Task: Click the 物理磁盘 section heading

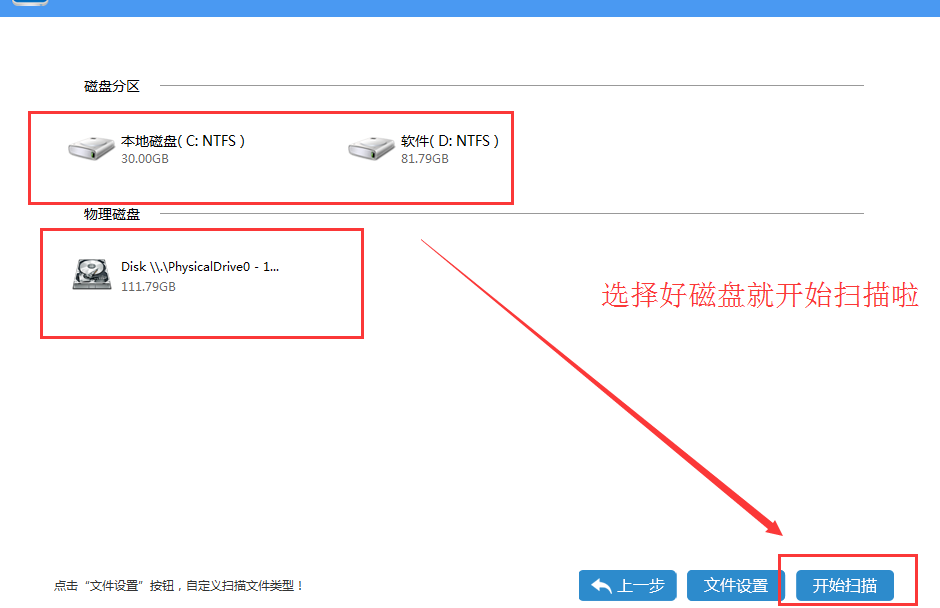Action: click(112, 214)
